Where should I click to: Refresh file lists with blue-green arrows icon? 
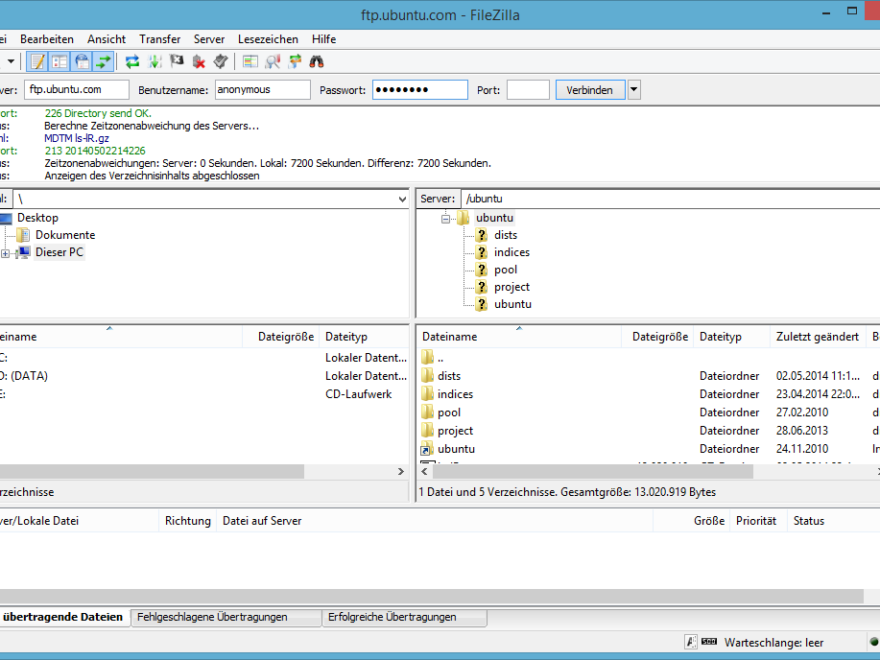[132, 62]
